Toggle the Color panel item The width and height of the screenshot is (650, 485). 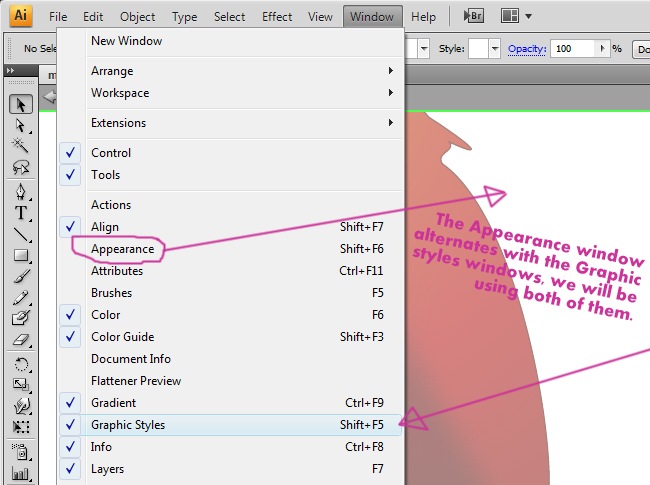(x=230, y=315)
